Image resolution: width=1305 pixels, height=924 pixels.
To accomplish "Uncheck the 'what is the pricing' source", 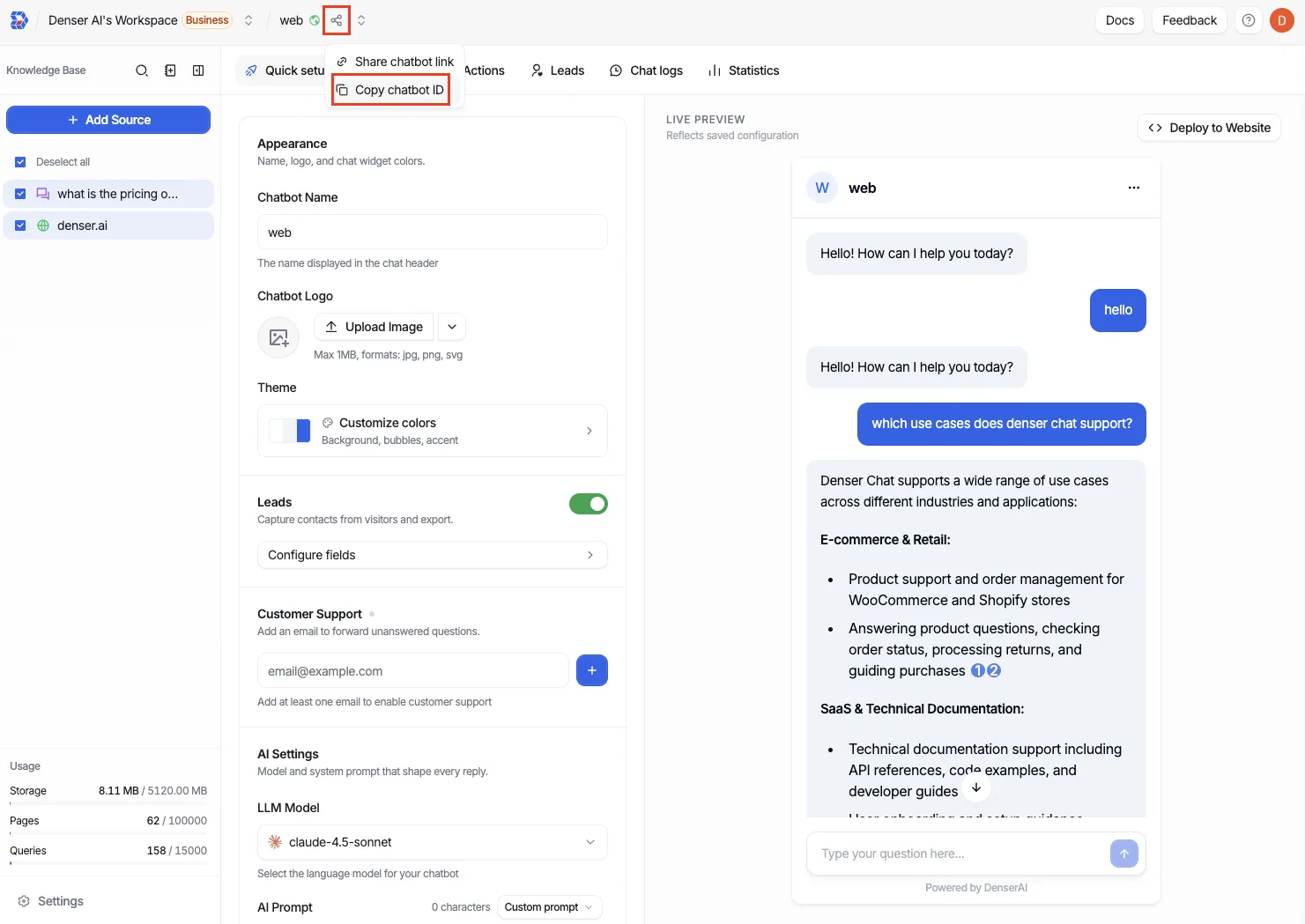I will tap(20, 194).
